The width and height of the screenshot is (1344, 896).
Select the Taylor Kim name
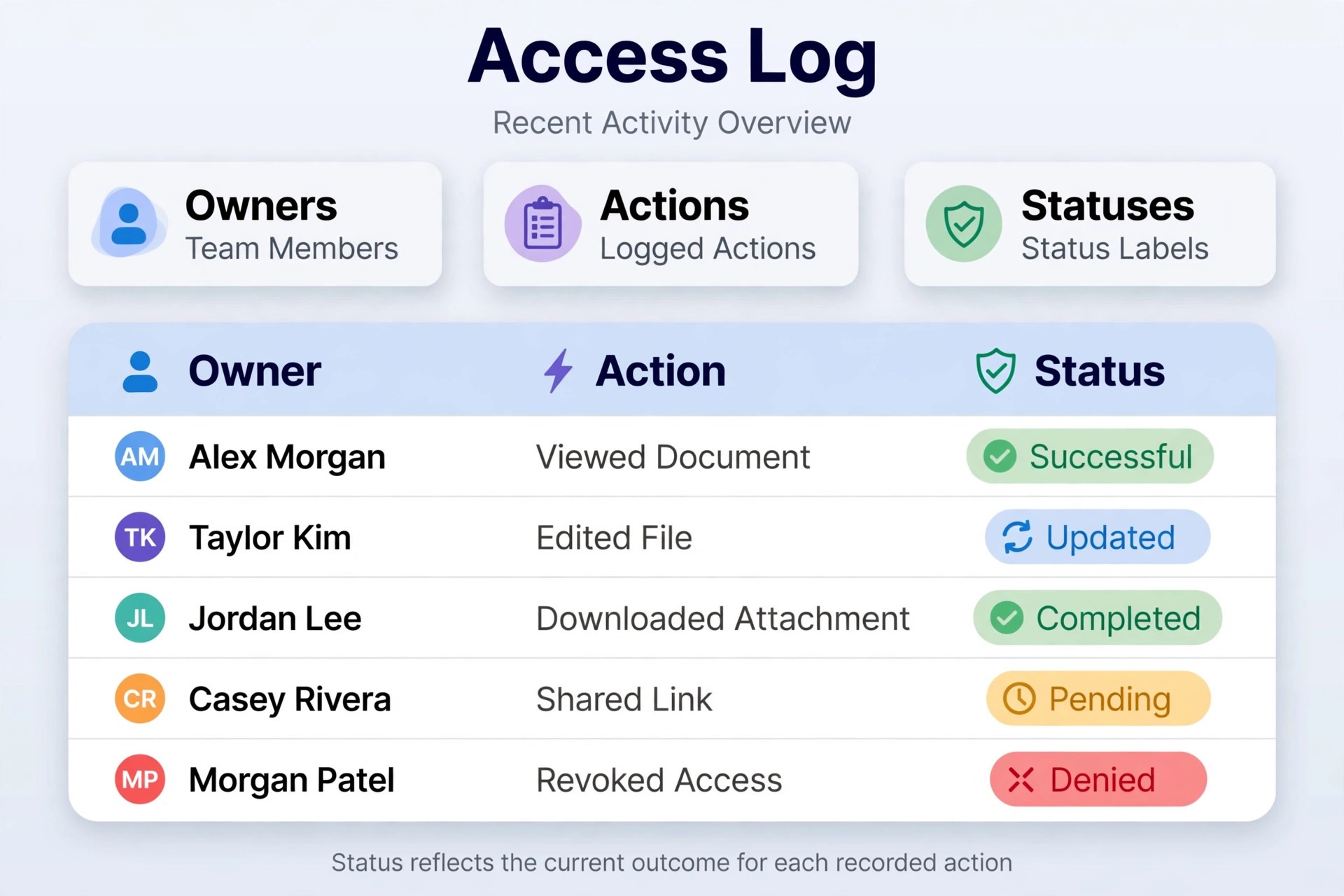(x=270, y=538)
